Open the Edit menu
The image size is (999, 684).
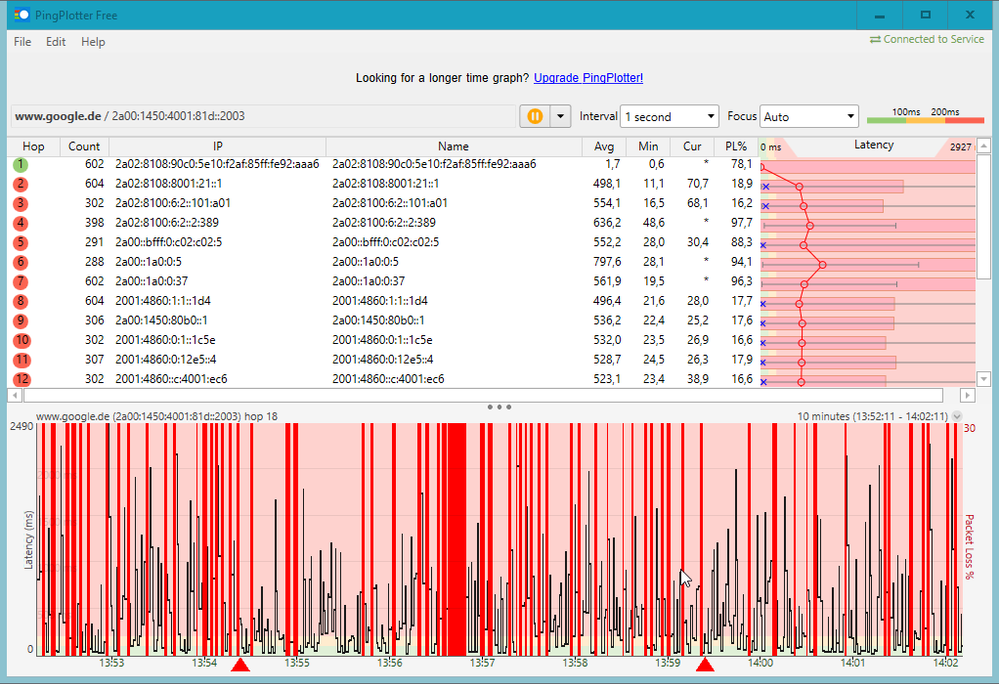pyautogui.click(x=55, y=42)
